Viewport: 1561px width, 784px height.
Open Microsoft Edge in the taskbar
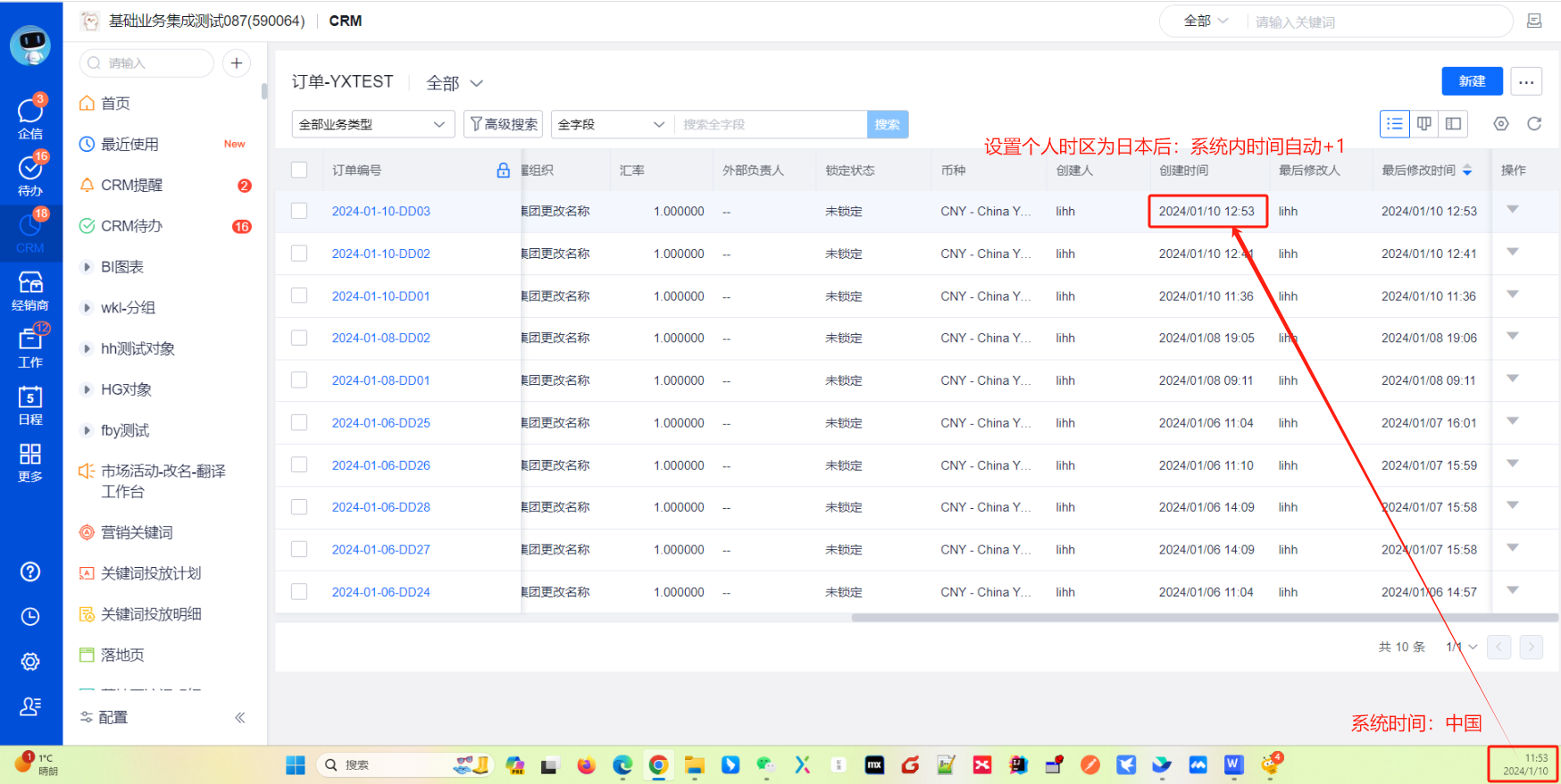(x=622, y=765)
